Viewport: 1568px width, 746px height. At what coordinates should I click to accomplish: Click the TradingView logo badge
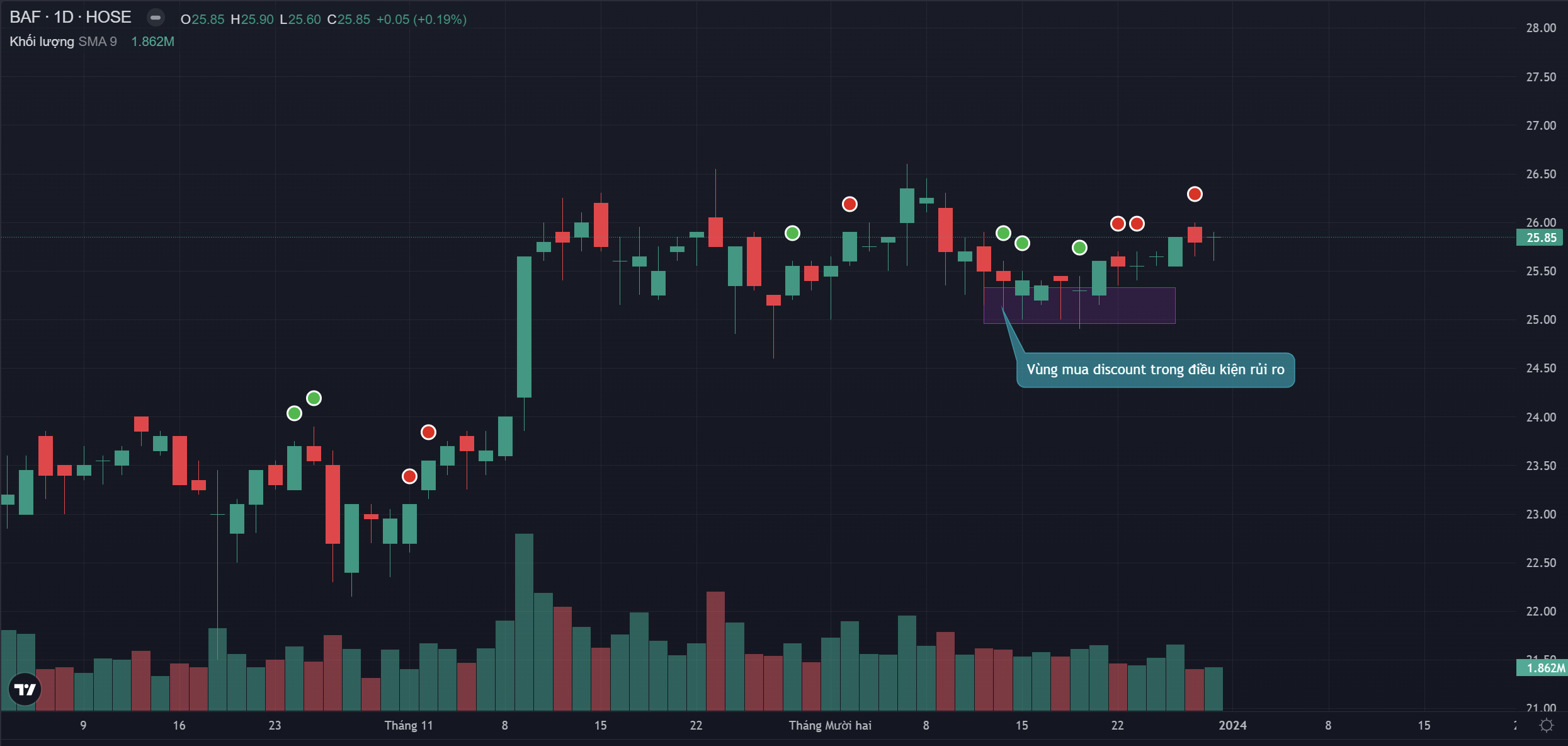pyautogui.click(x=25, y=689)
